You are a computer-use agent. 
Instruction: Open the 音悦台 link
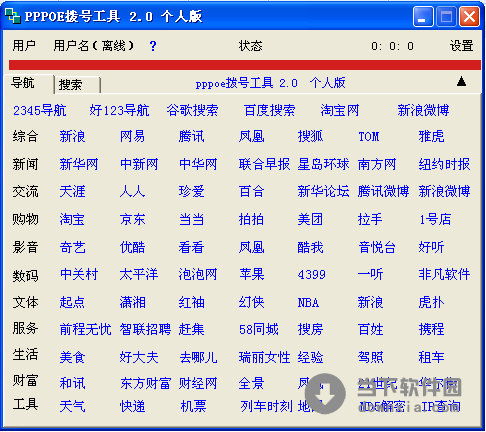tap(377, 248)
